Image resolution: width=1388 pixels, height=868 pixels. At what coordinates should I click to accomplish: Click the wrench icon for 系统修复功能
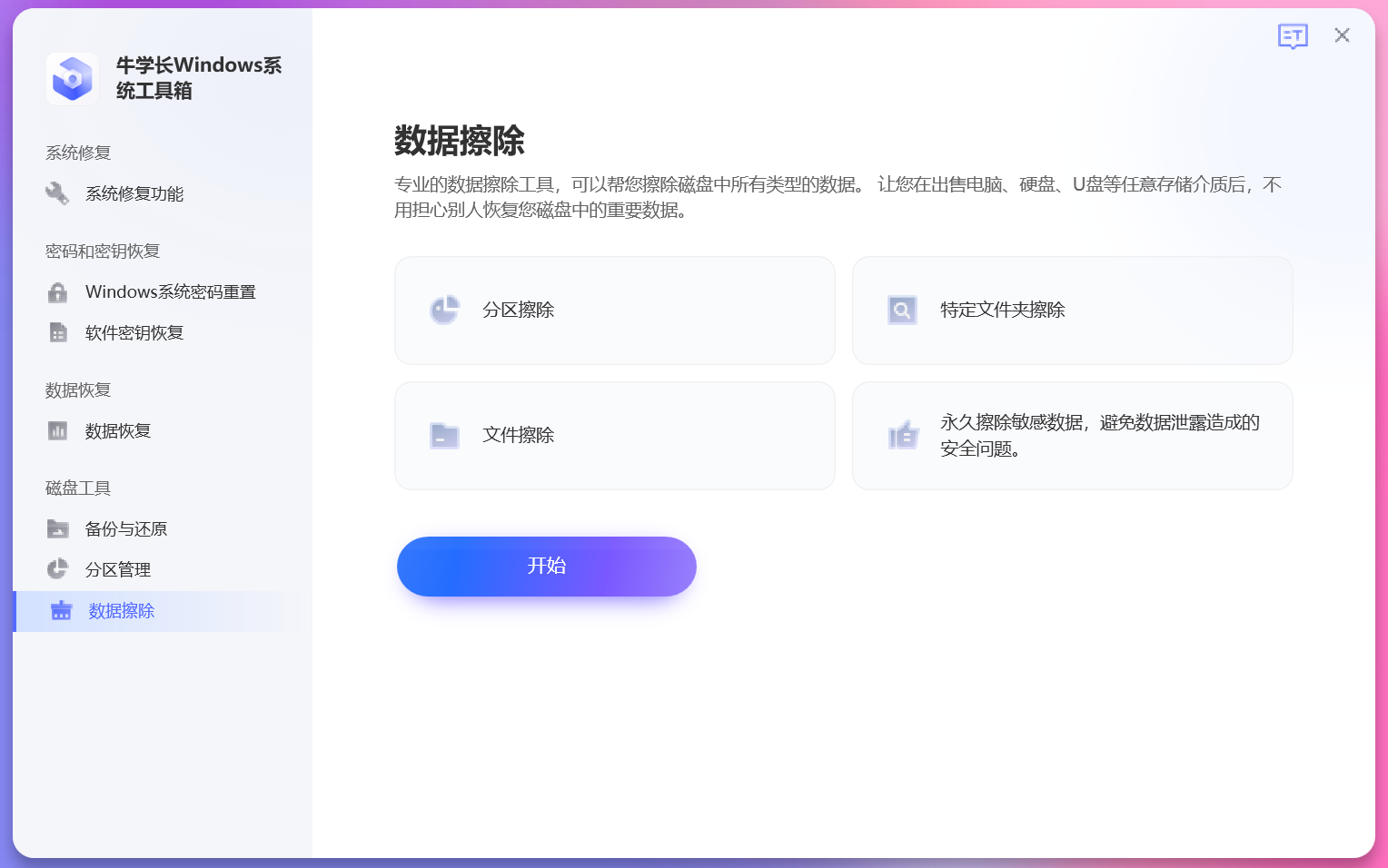tap(57, 193)
